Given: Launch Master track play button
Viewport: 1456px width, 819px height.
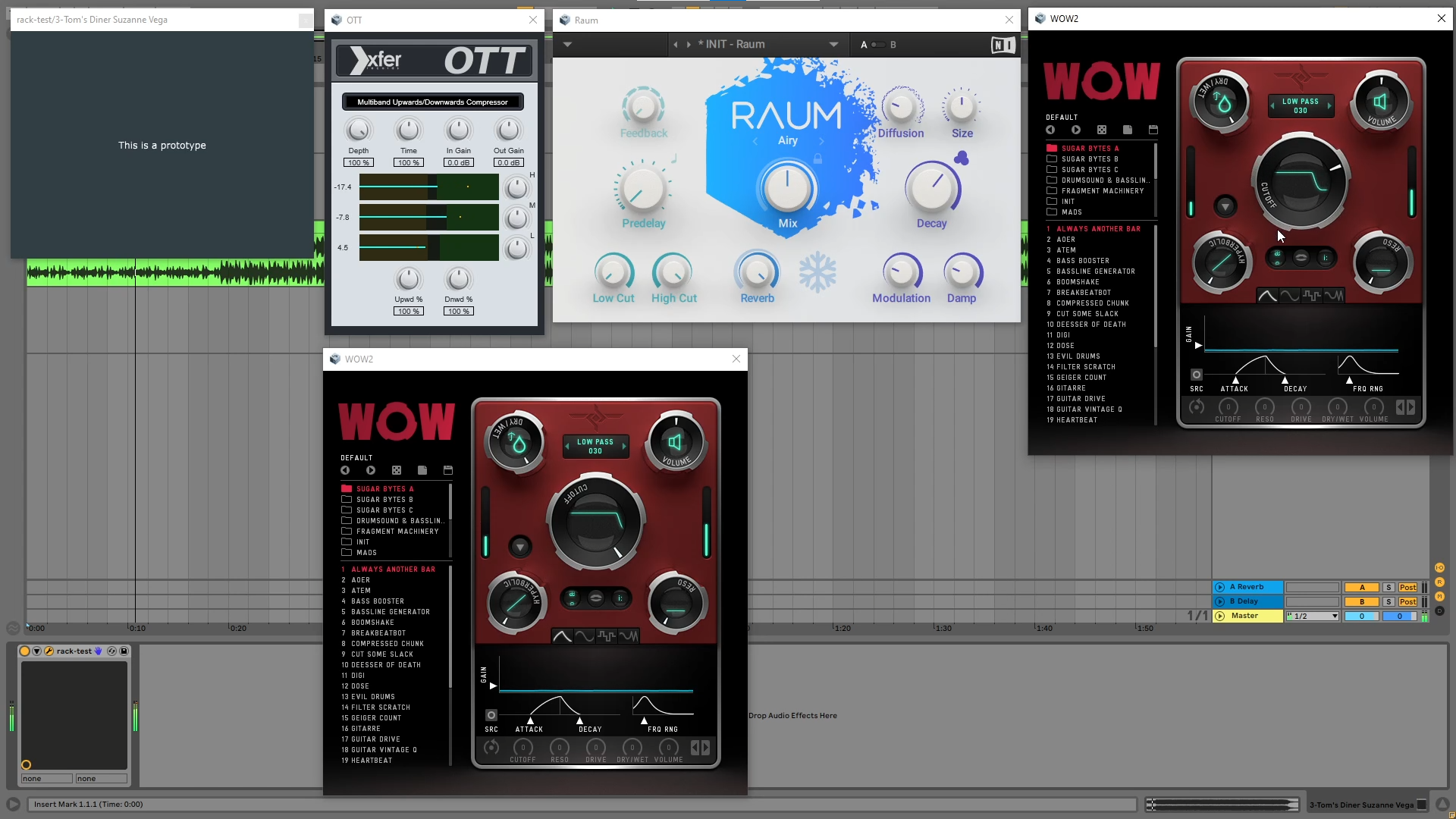Looking at the screenshot, I should [1219, 617].
